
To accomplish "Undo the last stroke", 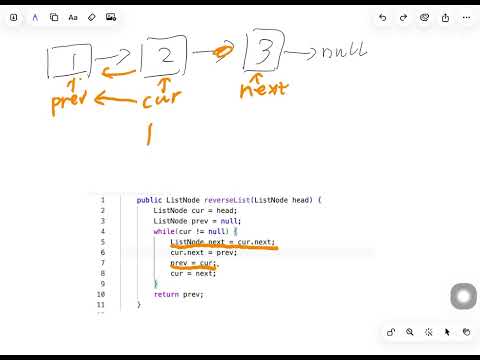I will (383, 18).
